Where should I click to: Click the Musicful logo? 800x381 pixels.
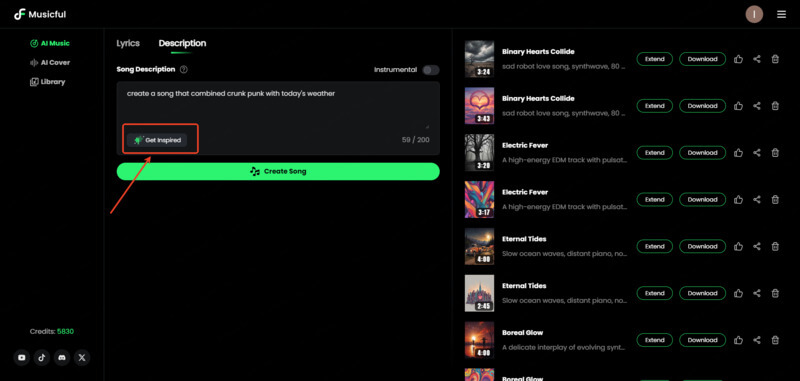[x=40, y=14]
